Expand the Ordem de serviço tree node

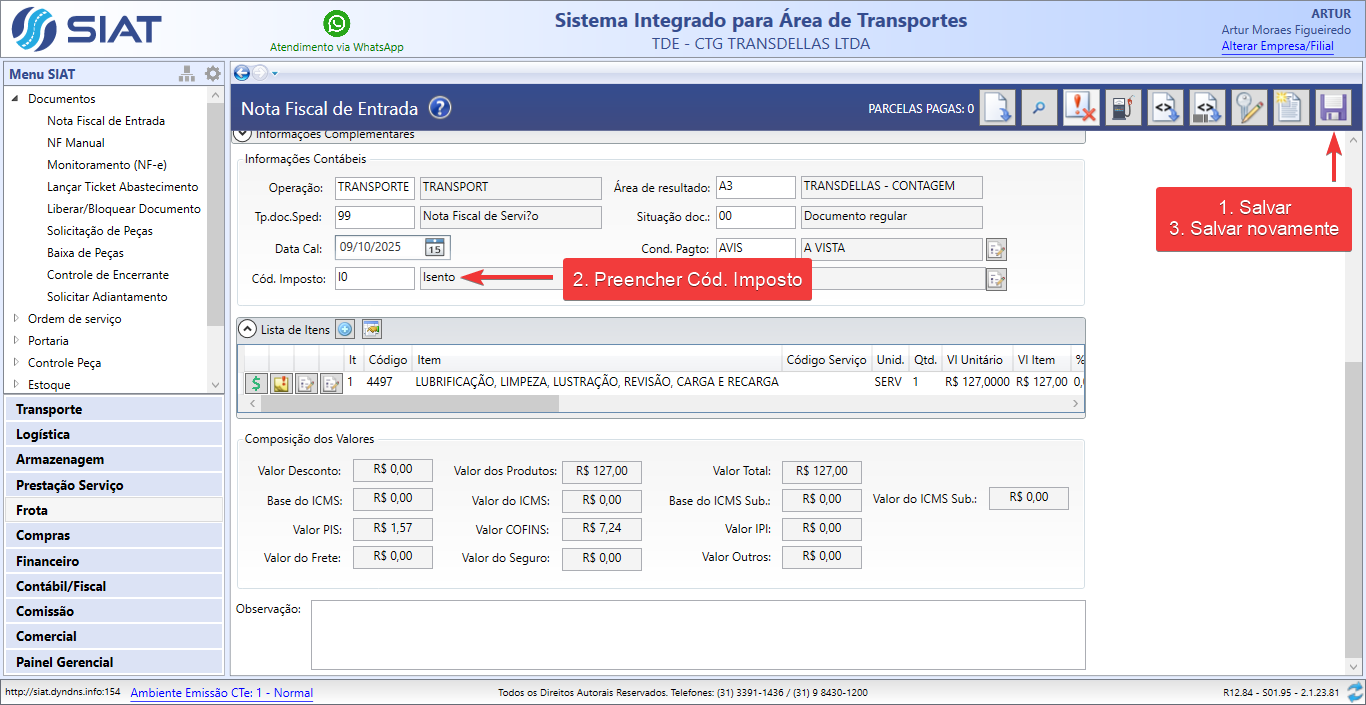(x=16, y=319)
